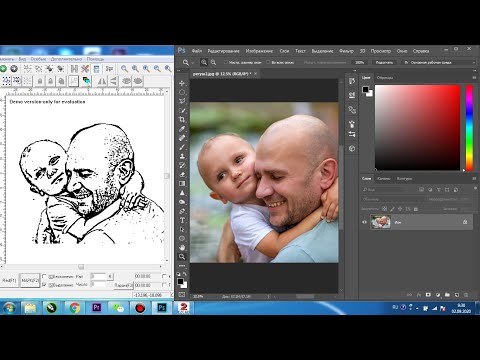Image resolution: width=480 pixels, height=360 pixels.
Task: Click the green plus icon in left window
Action: pyautogui.click(x=3, y=69)
